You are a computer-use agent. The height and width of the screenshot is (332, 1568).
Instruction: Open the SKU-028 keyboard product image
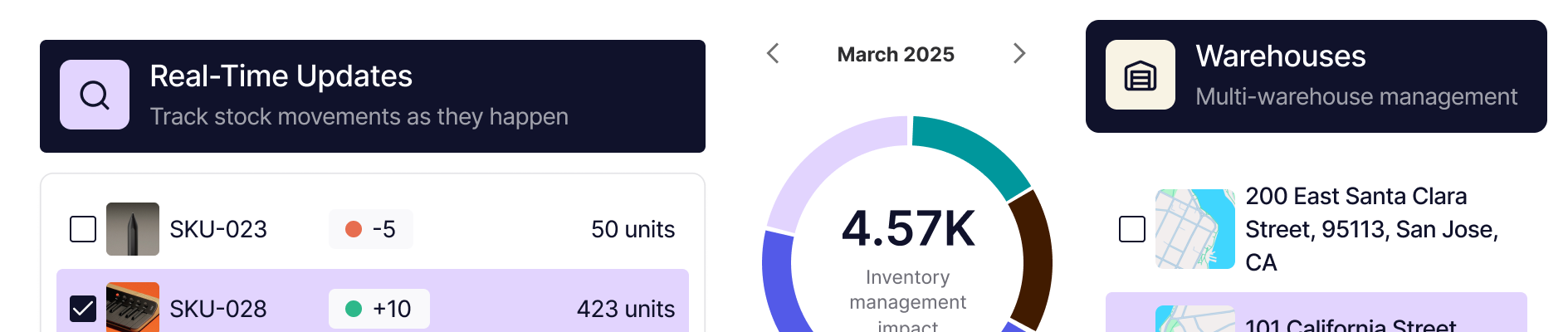133,308
